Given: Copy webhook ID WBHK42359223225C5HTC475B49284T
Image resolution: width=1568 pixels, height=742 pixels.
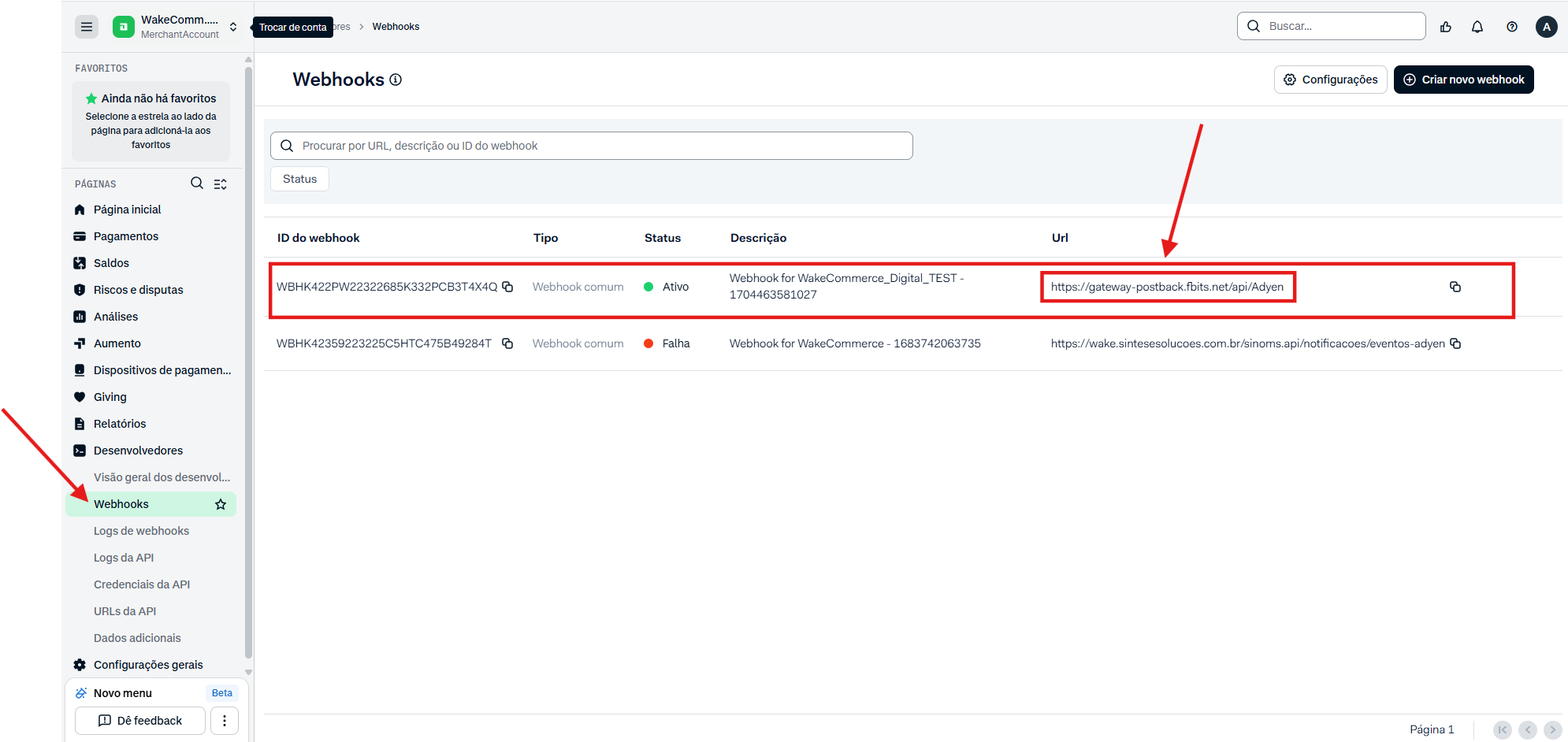Looking at the screenshot, I should tap(508, 343).
